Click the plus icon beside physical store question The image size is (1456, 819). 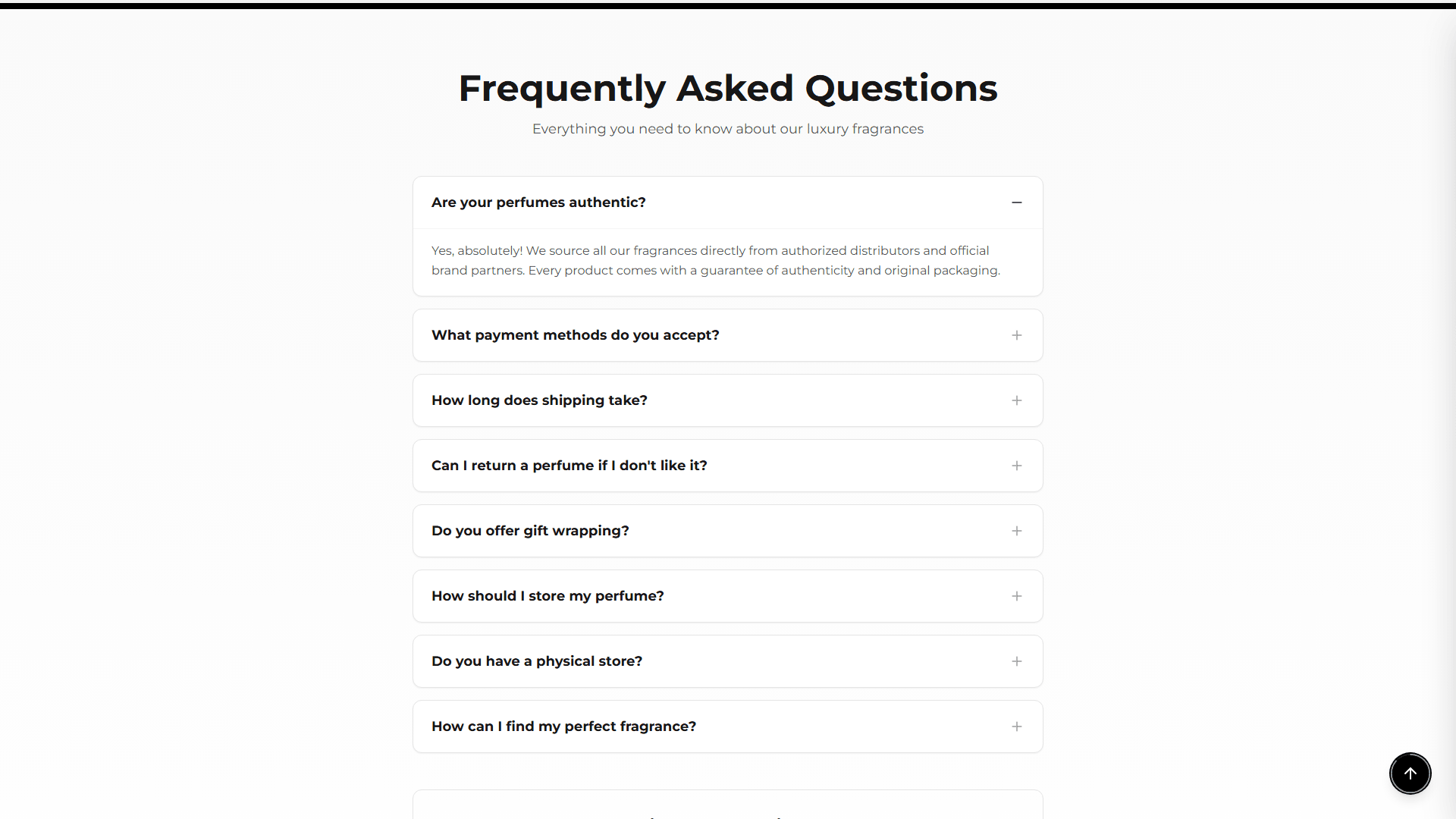1017,661
